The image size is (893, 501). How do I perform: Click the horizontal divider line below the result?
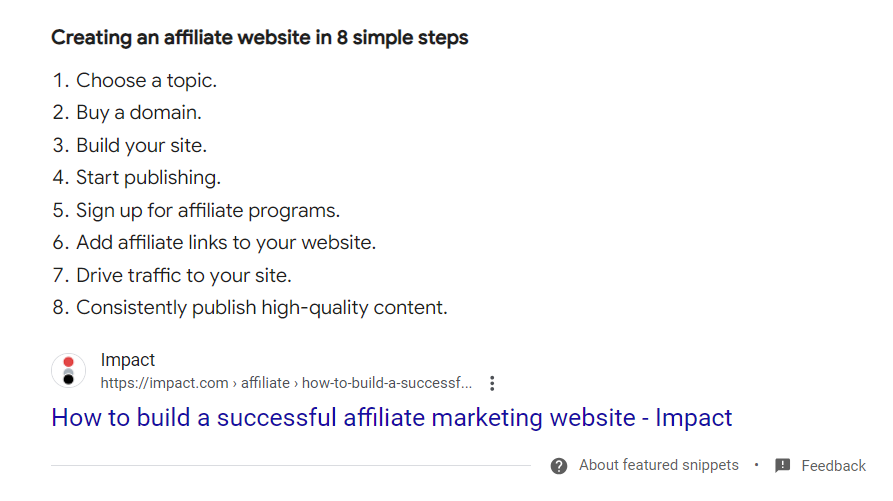(x=290, y=465)
